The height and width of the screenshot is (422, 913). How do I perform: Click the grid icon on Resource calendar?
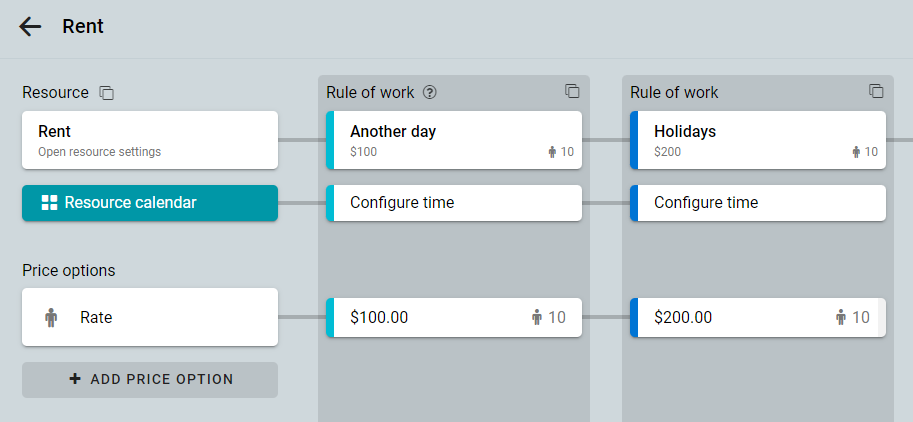pyautogui.click(x=49, y=203)
